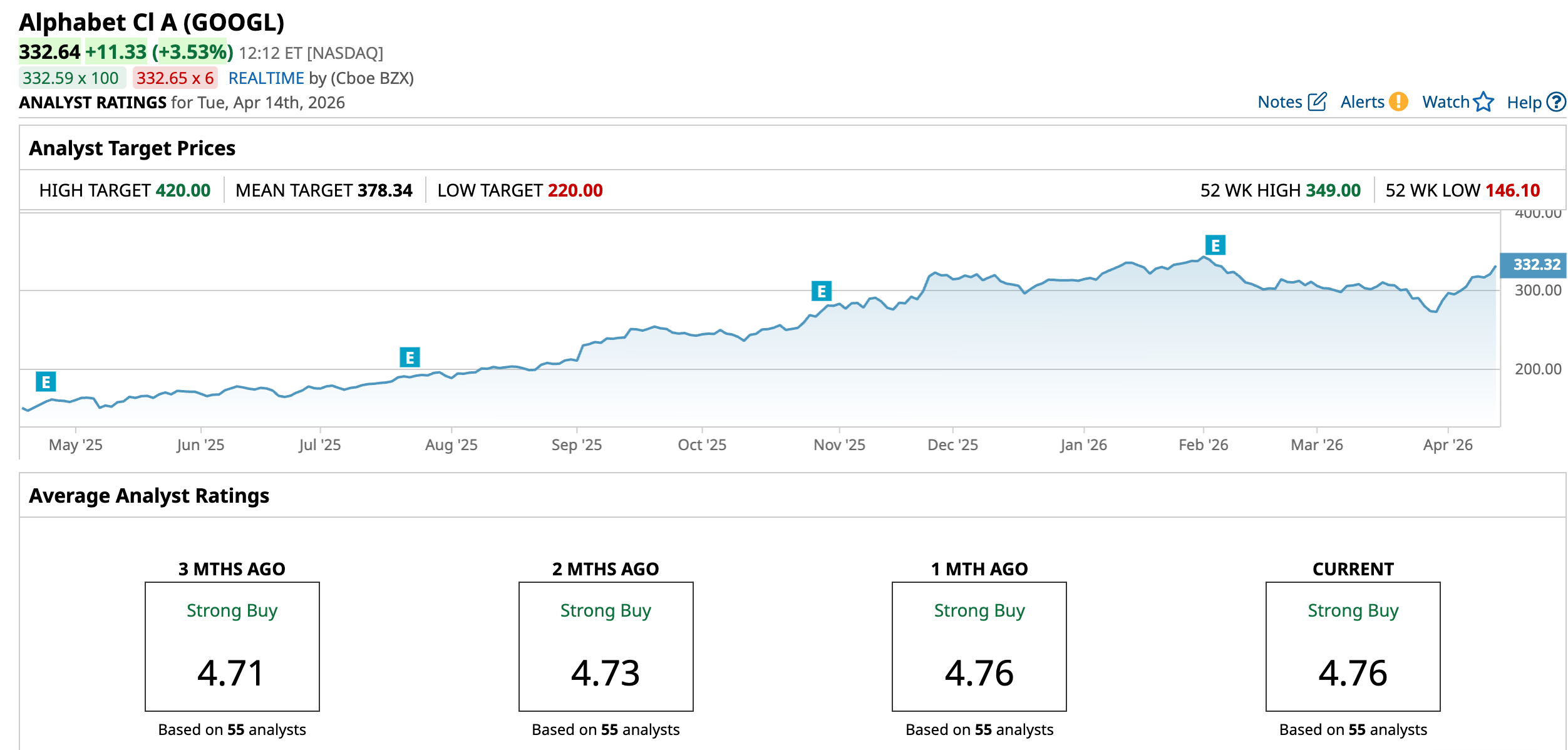The image size is (1568, 750).
Task: Click the 3 MTHS AGO 4.71 rating box
Action: 232,646
